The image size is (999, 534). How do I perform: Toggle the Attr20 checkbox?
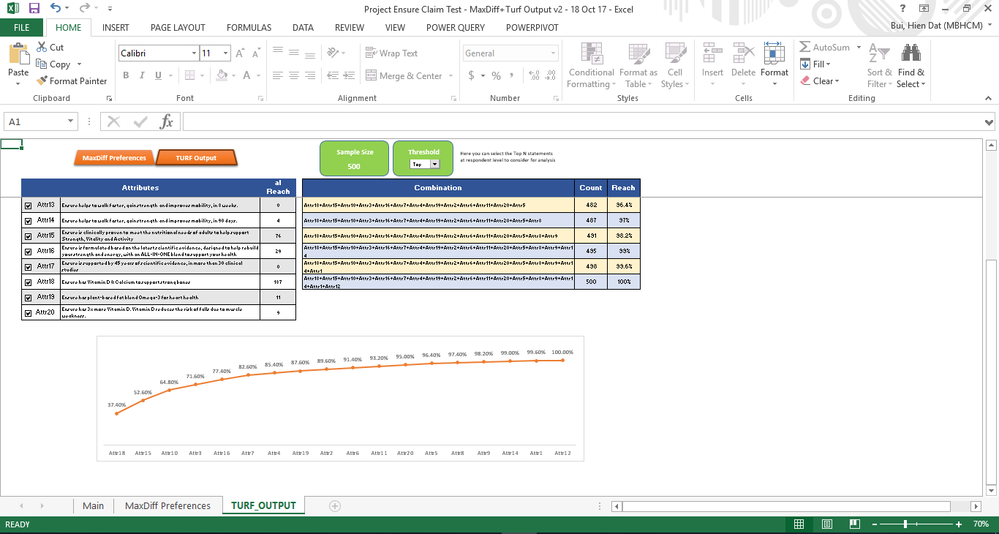point(28,313)
